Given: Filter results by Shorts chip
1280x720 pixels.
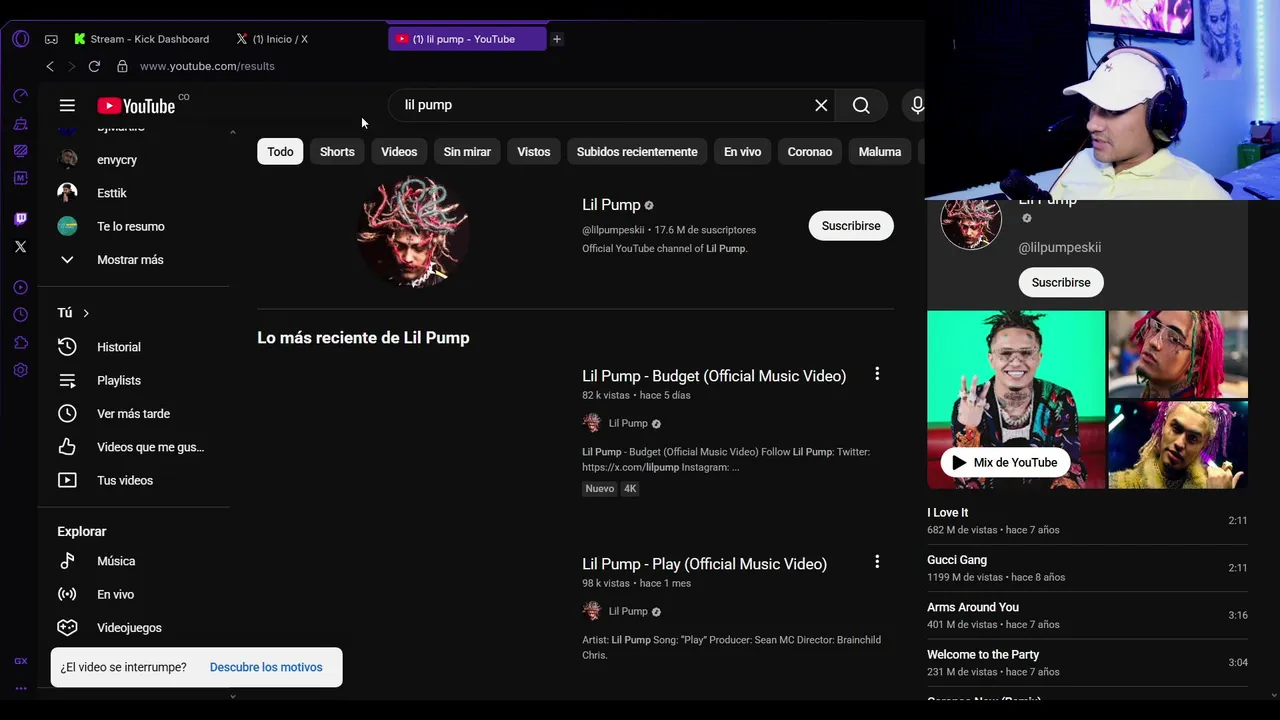Looking at the screenshot, I should (x=337, y=152).
